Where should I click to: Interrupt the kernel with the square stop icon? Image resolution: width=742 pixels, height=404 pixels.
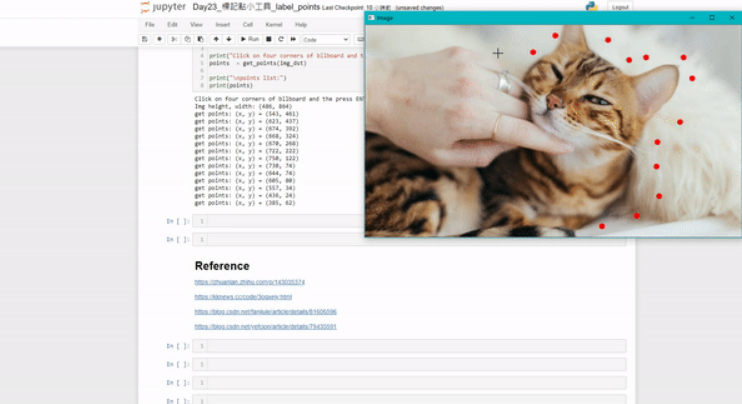click(269, 39)
